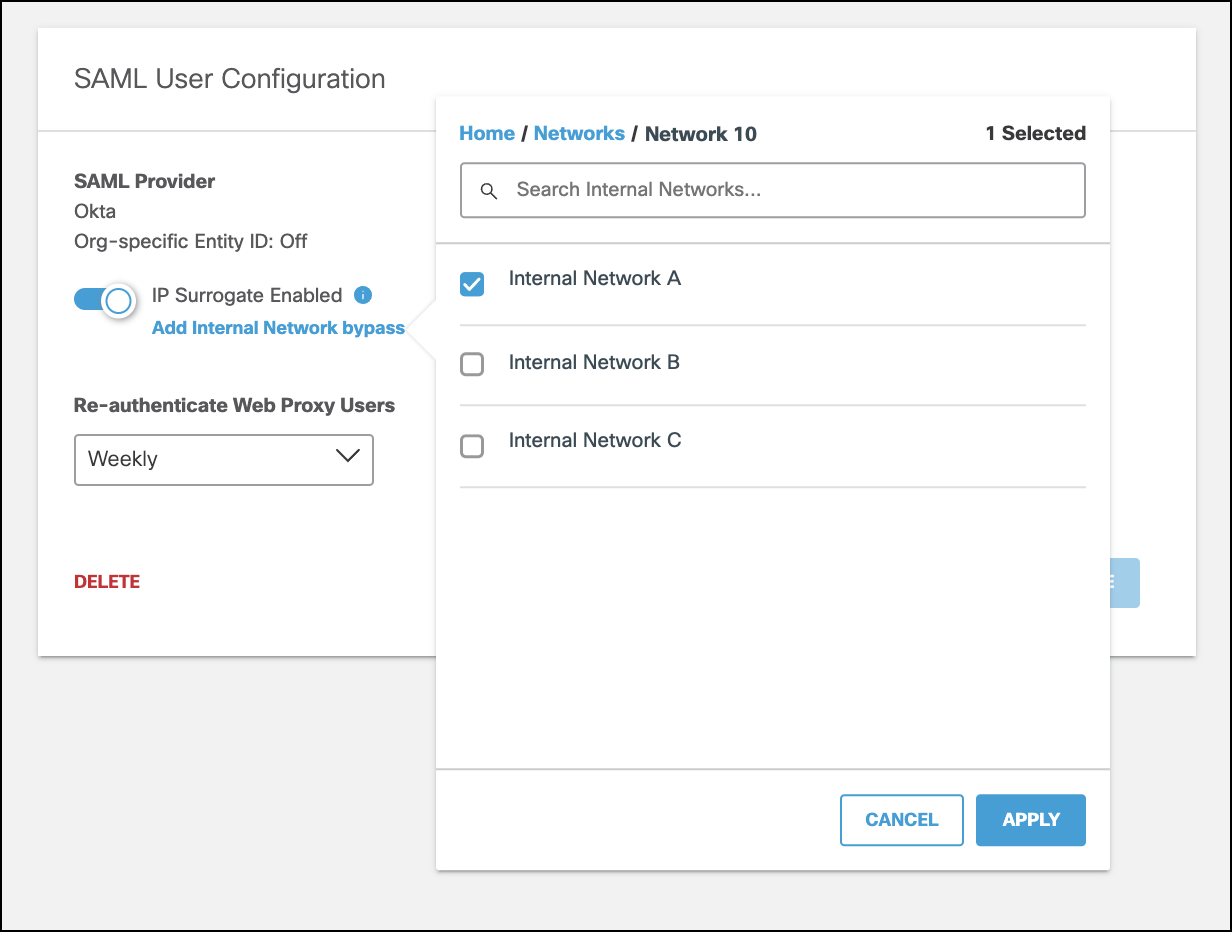
Task: Choose the Internal Network C label
Action: 594,441
